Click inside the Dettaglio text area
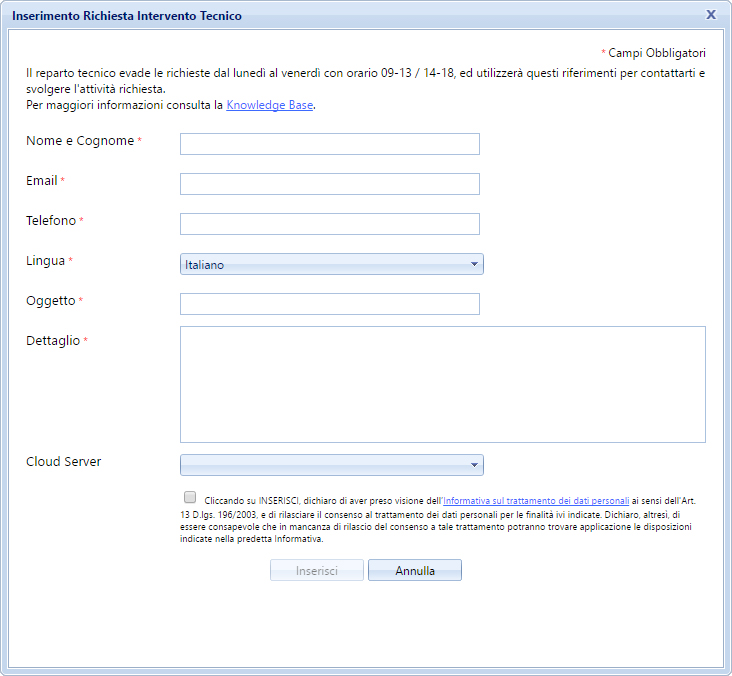The height and width of the screenshot is (676, 732). [442, 384]
